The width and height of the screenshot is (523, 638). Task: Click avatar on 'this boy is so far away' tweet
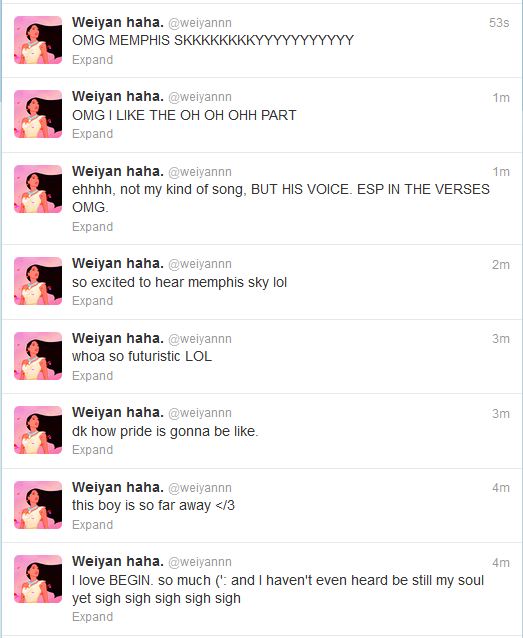tap(38, 505)
